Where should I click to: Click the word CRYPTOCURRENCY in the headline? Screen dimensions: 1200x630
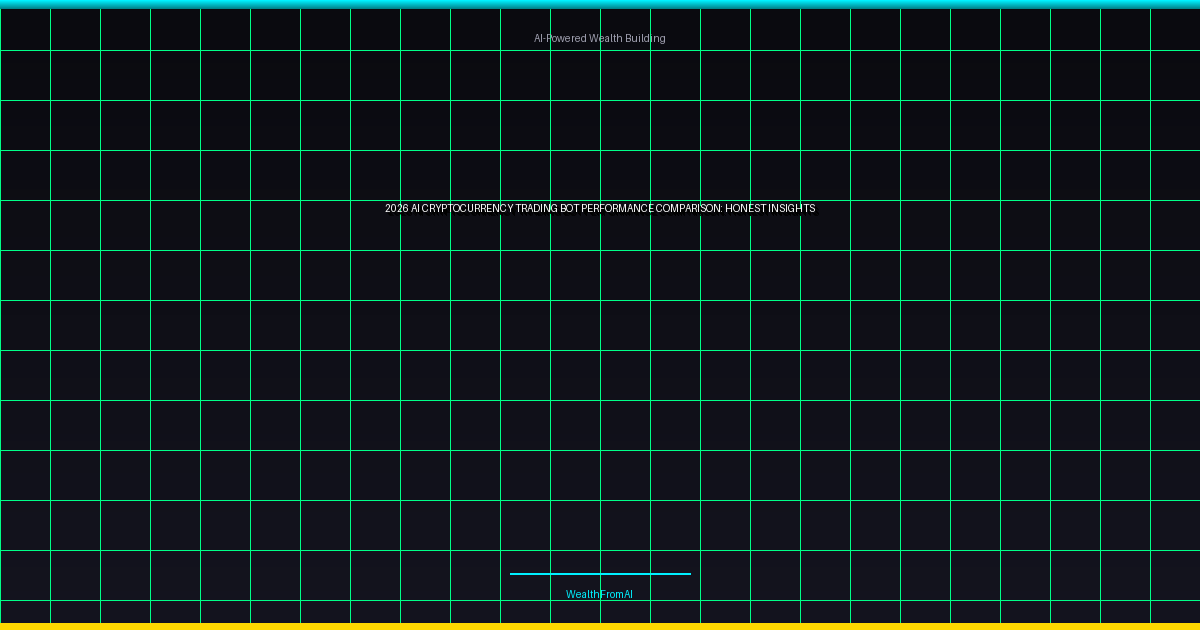click(467, 208)
